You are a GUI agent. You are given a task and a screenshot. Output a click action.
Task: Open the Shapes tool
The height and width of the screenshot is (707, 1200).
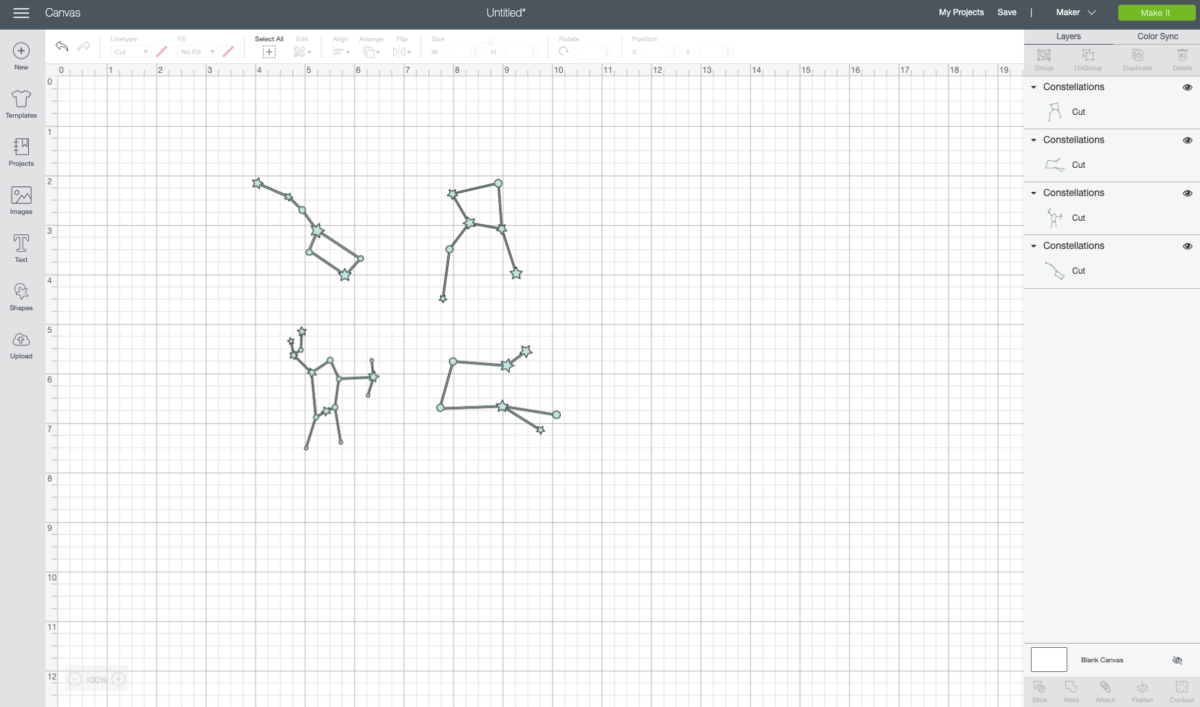[21, 296]
